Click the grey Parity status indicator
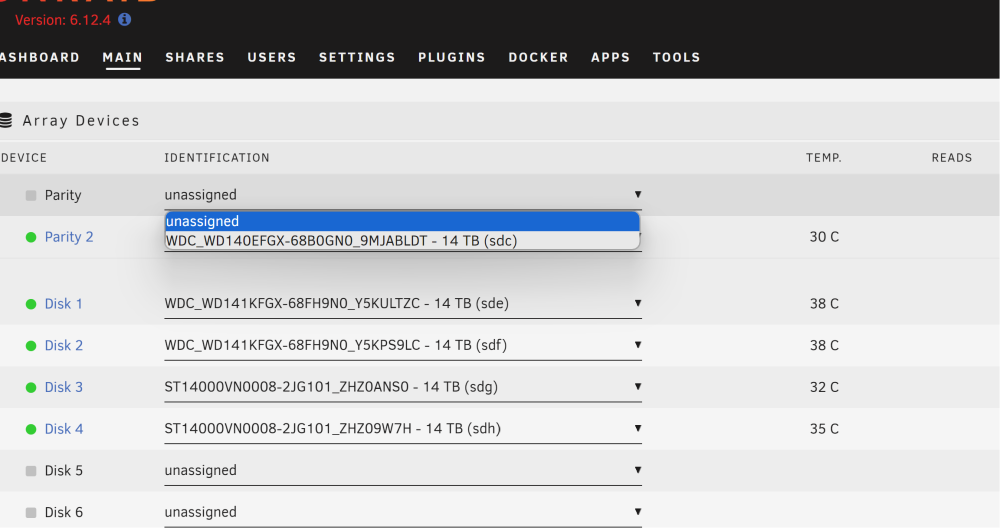1000x528 pixels. point(31,195)
